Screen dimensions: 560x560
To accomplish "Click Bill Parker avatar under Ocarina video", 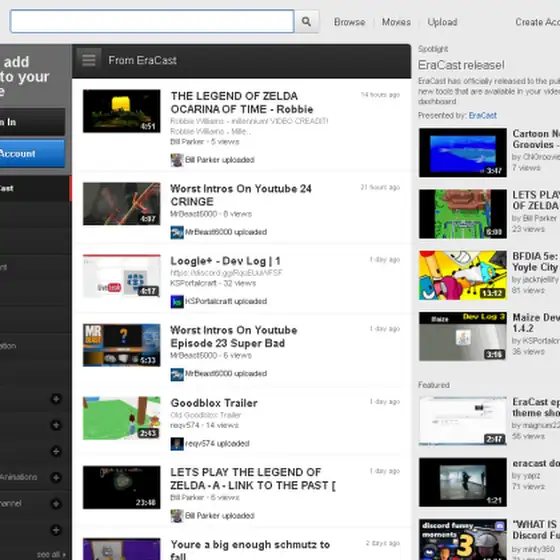I will 177,160.
